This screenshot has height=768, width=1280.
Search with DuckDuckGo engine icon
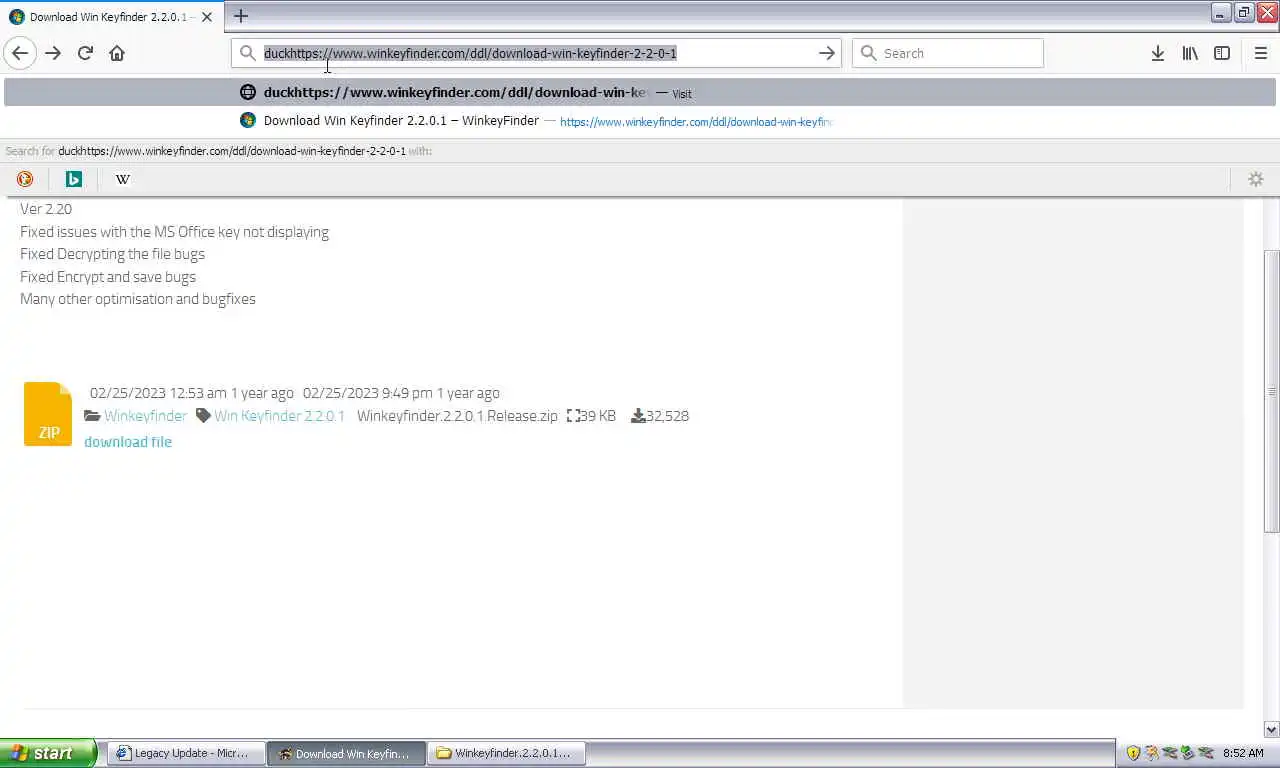(25, 179)
